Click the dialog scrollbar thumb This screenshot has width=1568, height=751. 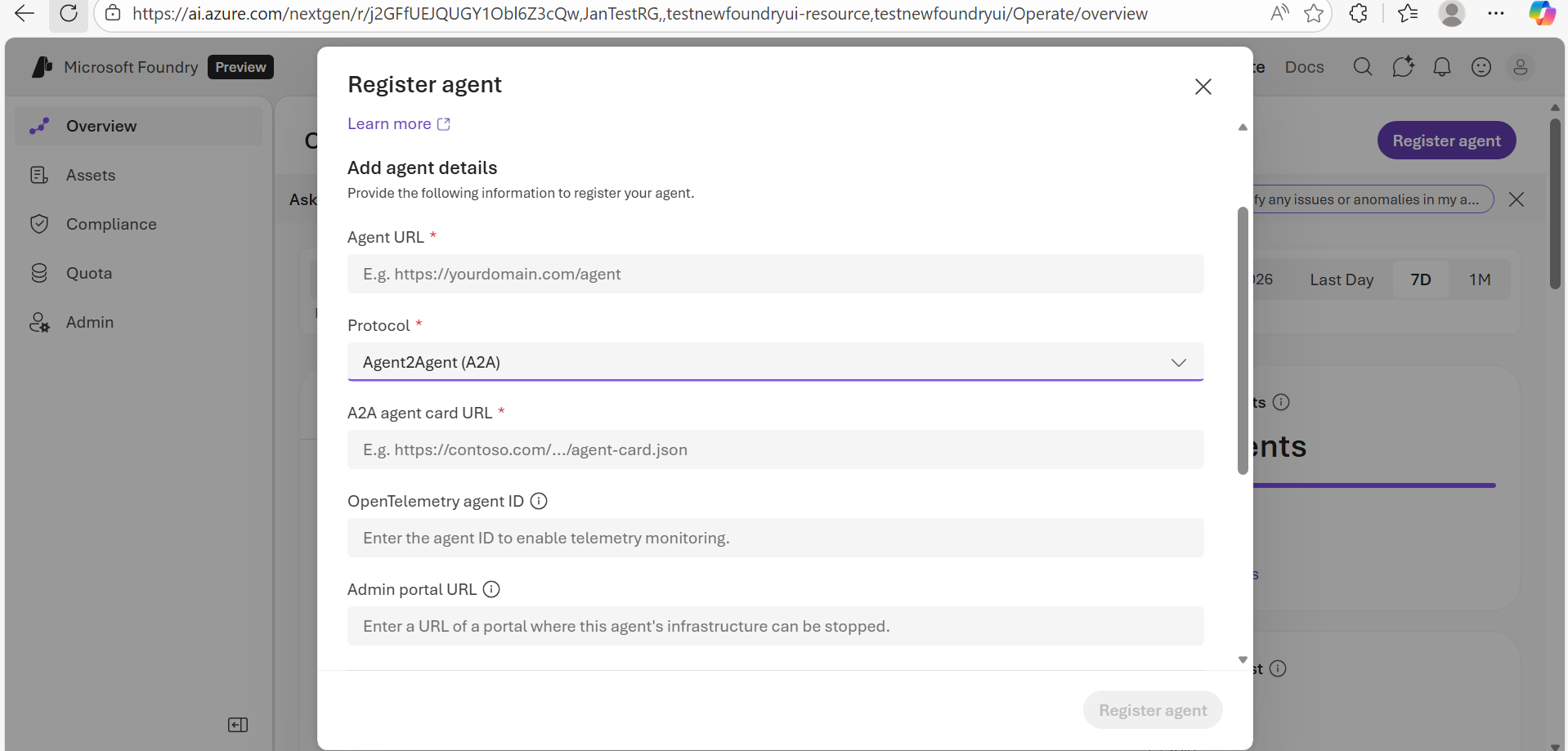1243,341
